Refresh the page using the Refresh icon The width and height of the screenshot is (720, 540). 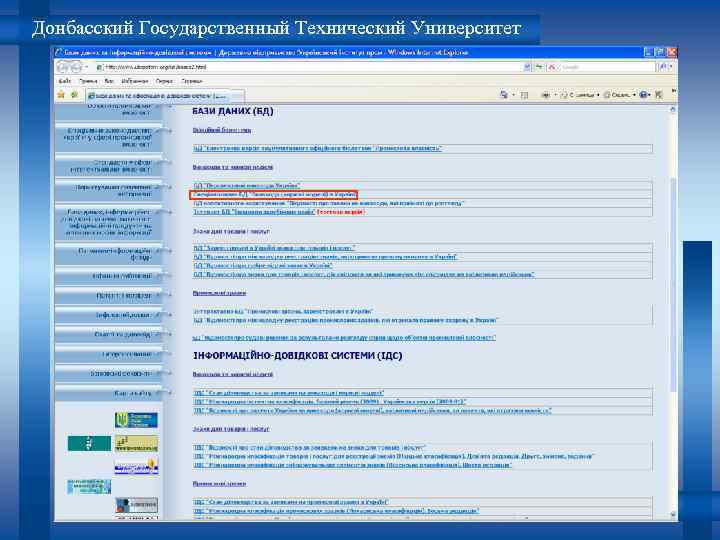(539, 67)
